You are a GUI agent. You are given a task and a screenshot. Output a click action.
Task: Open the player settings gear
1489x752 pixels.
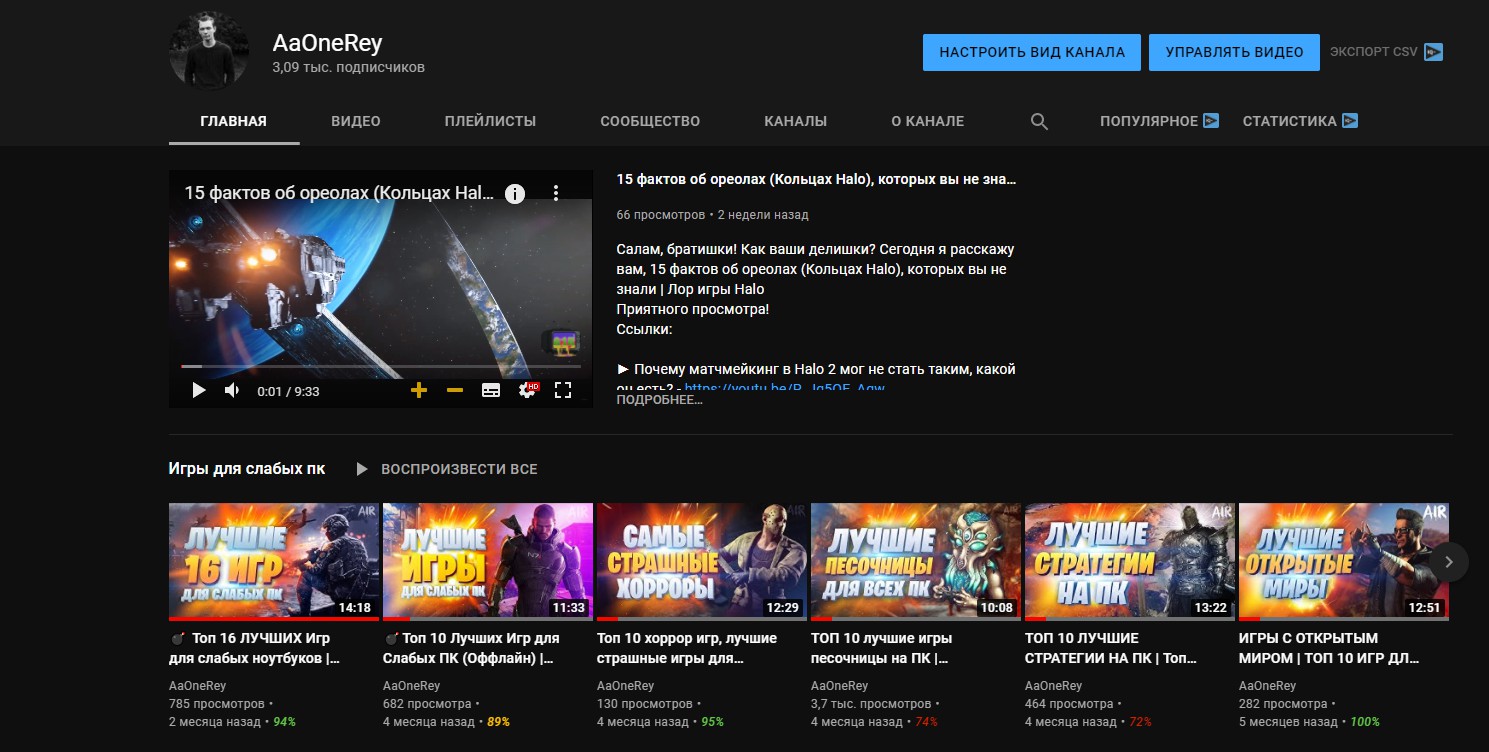click(527, 390)
